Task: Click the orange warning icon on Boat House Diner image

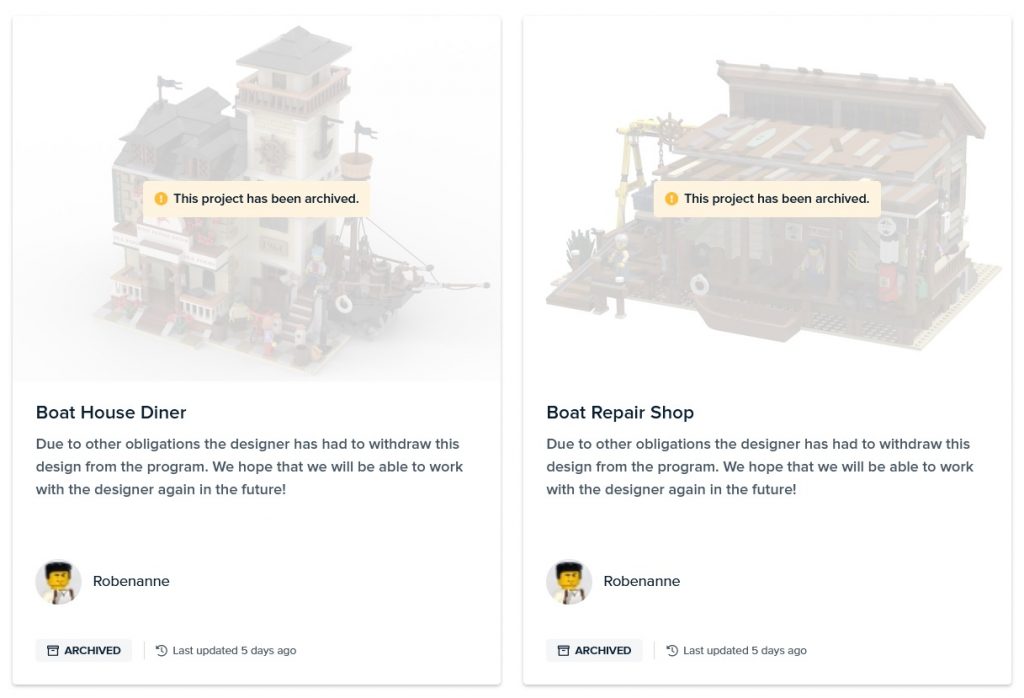Action: coord(161,198)
